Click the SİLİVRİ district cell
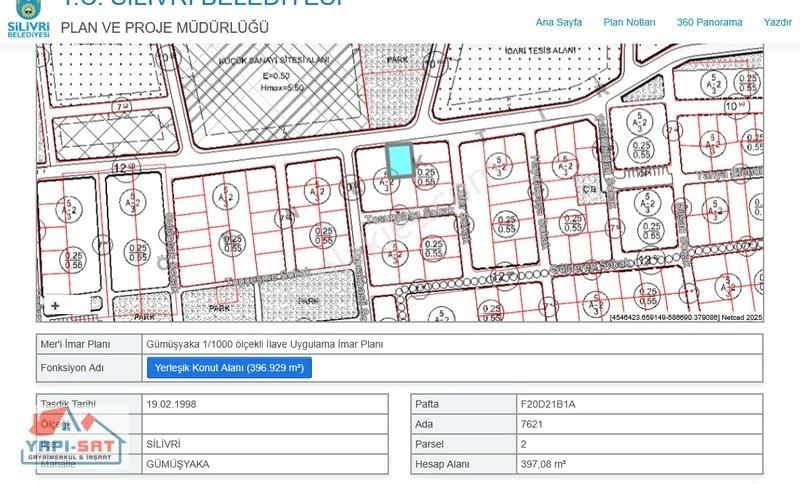This screenshot has width=800, height=484. [265, 444]
